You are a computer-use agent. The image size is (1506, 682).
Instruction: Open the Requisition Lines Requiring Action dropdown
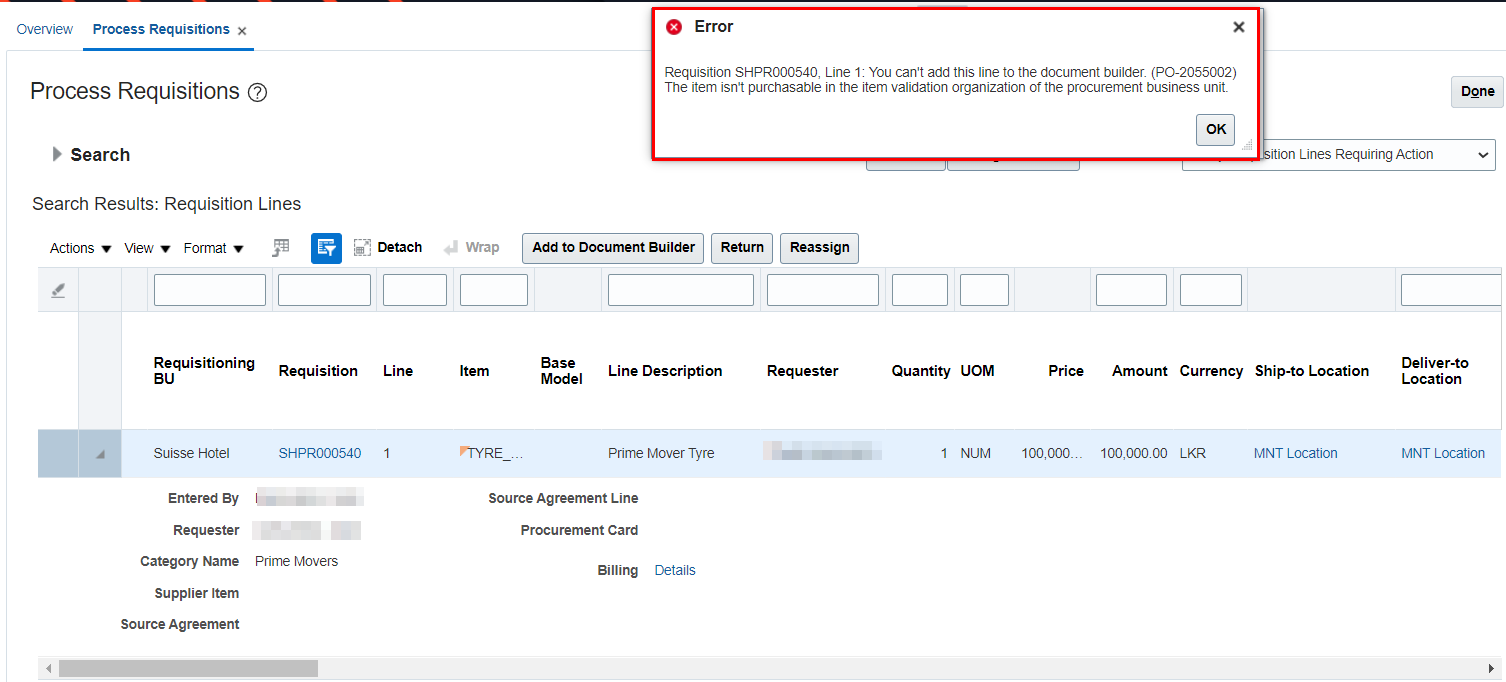pyautogui.click(x=1338, y=155)
